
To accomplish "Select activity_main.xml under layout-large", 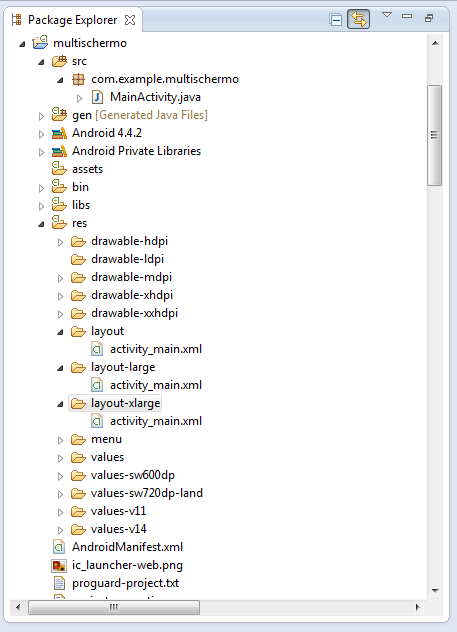I will [156, 385].
